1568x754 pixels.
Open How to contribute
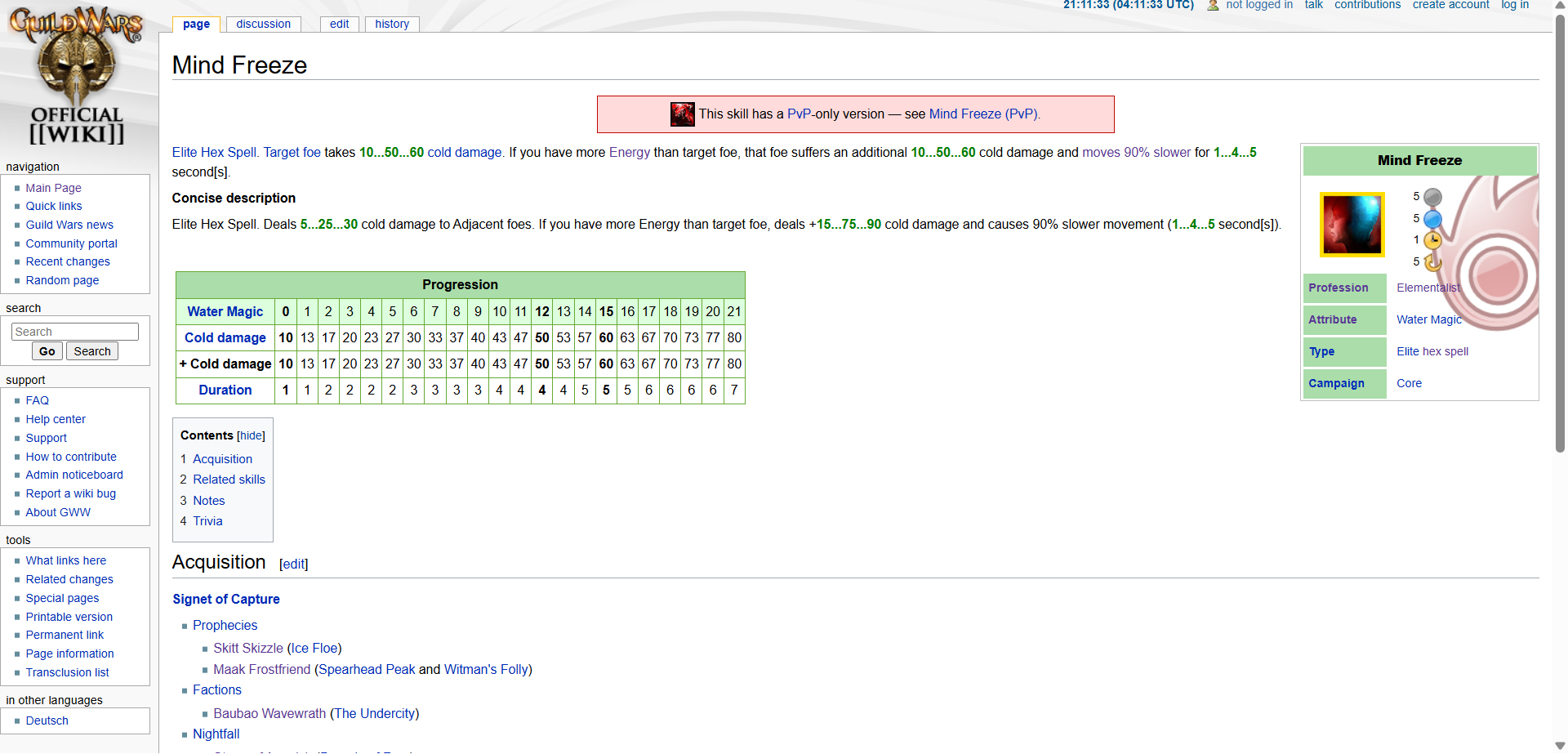click(70, 457)
